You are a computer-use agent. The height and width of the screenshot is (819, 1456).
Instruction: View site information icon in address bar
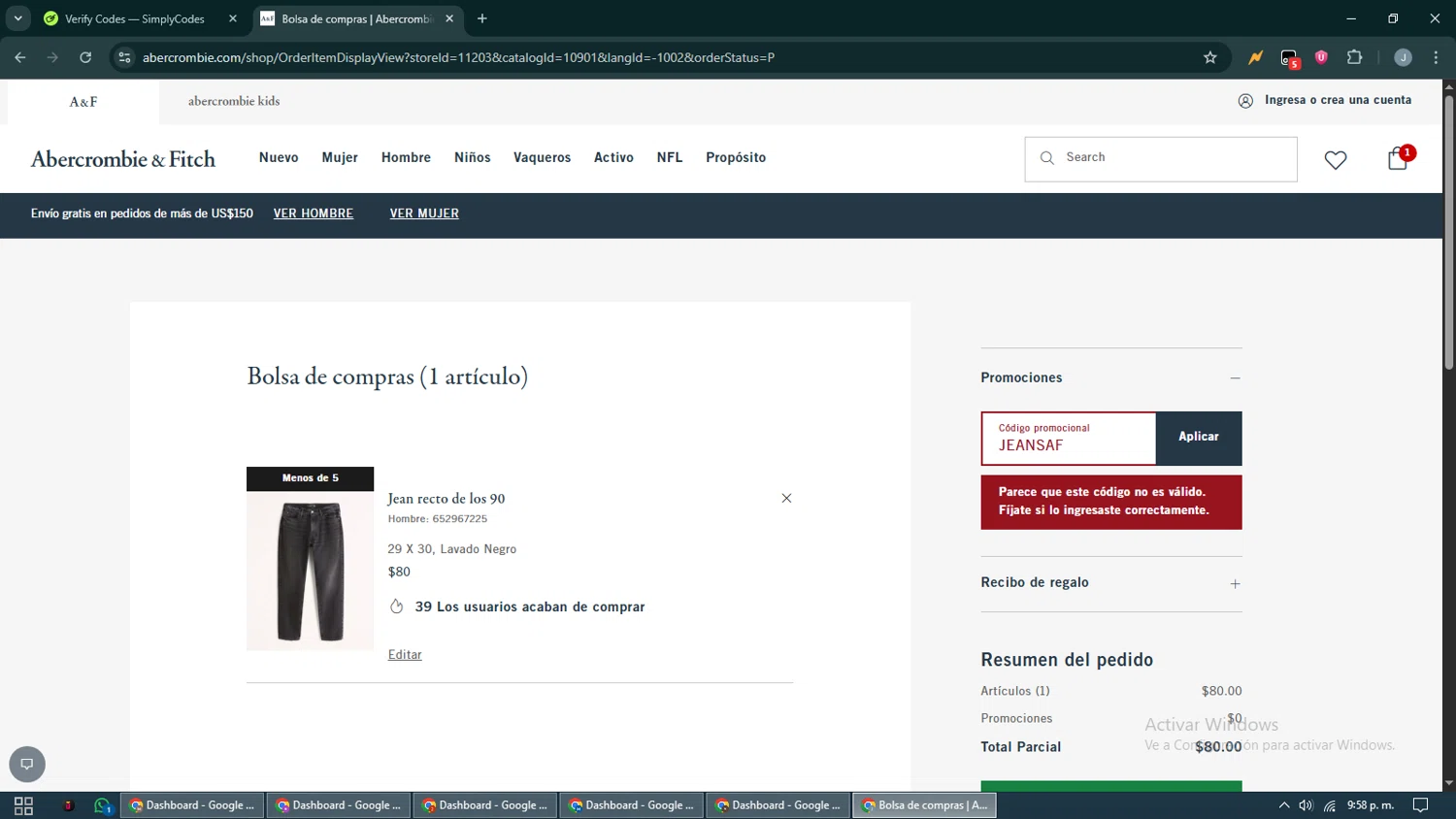click(124, 57)
